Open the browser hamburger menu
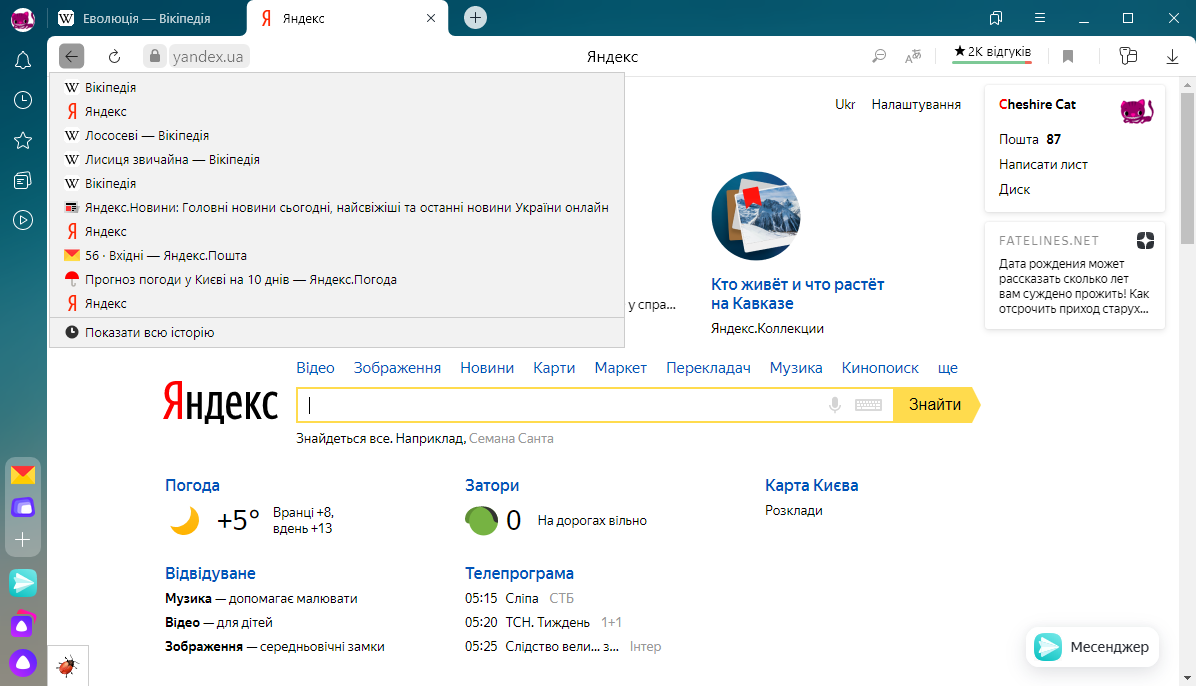Viewport: 1196px width, 686px height. pyautogui.click(x=1040, y=18)
